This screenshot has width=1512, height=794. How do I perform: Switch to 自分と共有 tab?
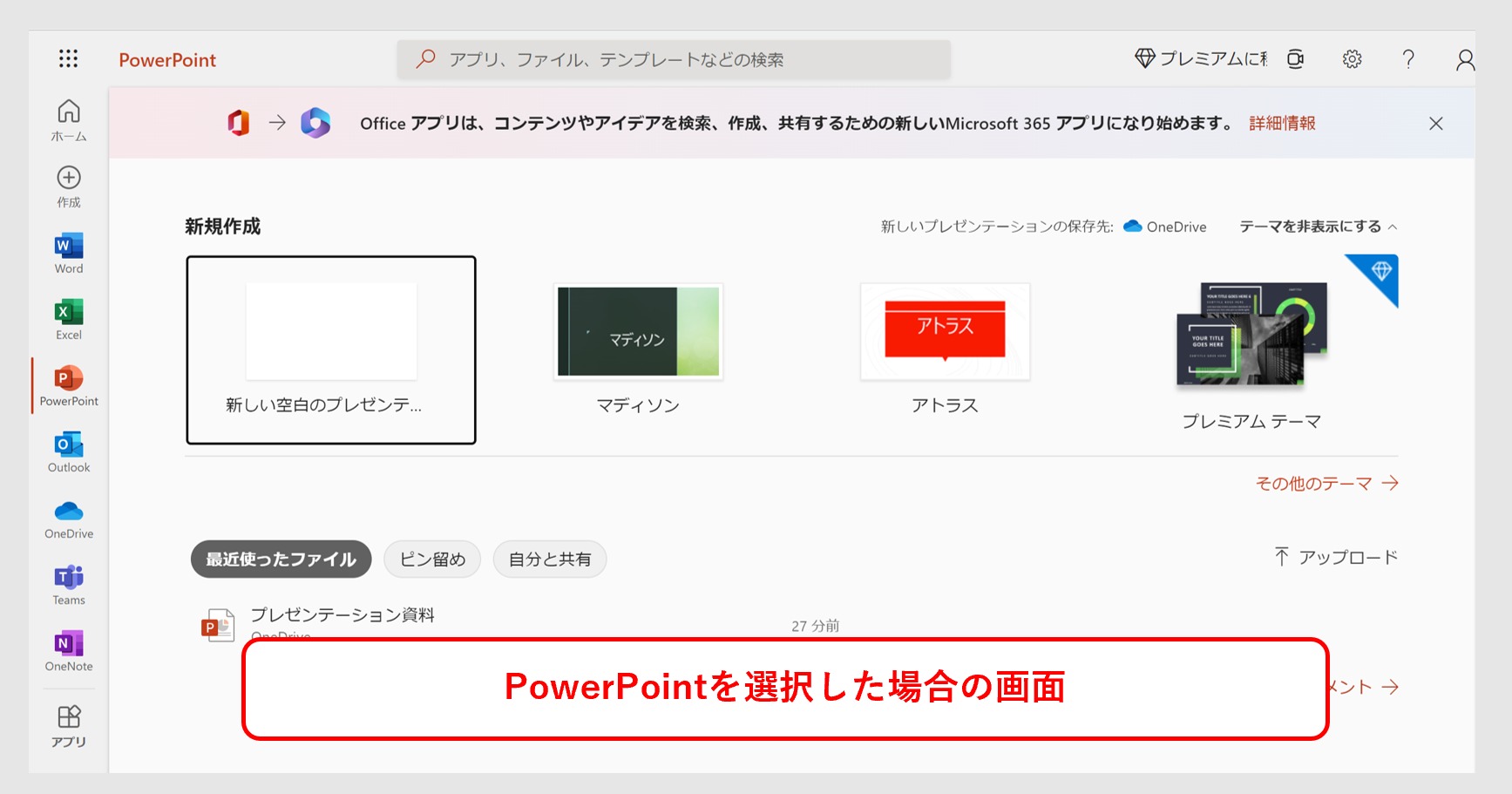(549, 560)
